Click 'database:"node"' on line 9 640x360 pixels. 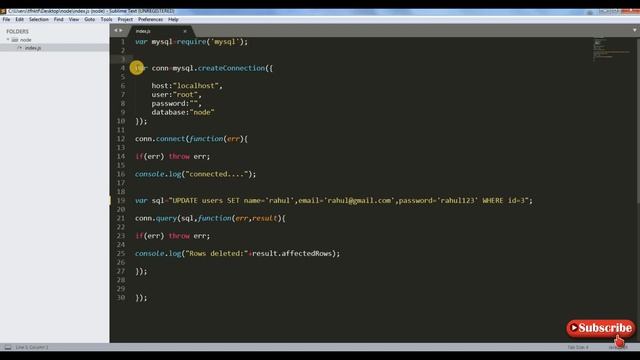183,112
